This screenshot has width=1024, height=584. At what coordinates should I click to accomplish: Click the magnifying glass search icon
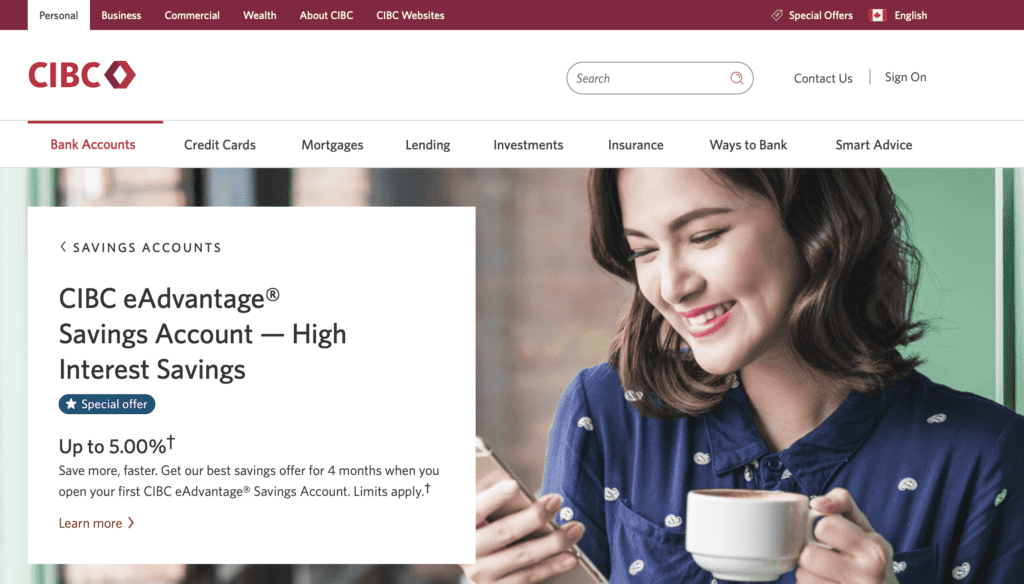click(737, 78)
